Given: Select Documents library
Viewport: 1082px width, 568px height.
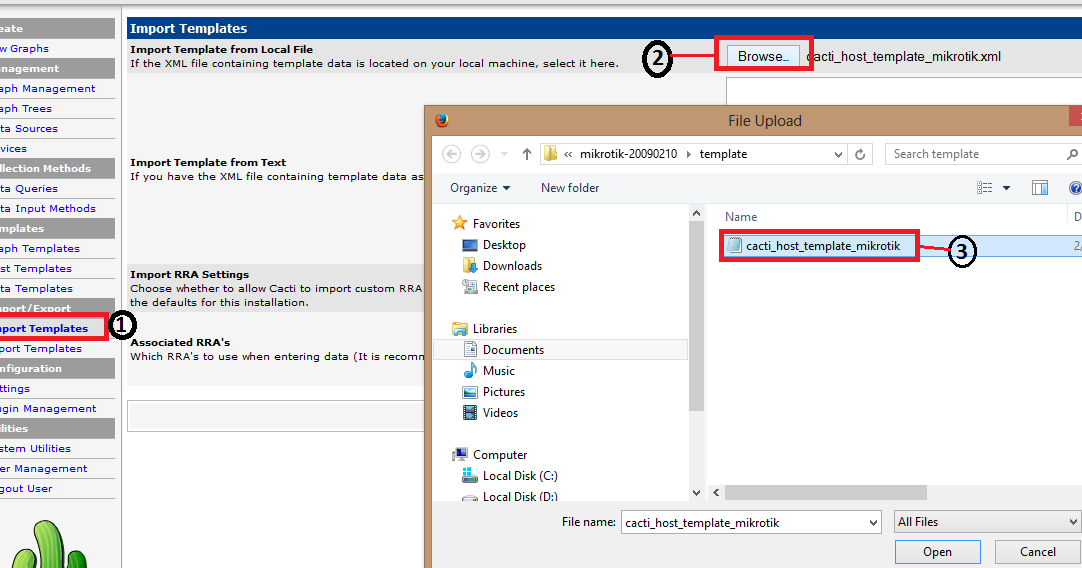Looking at the screenshot, I should coord(513,350).
